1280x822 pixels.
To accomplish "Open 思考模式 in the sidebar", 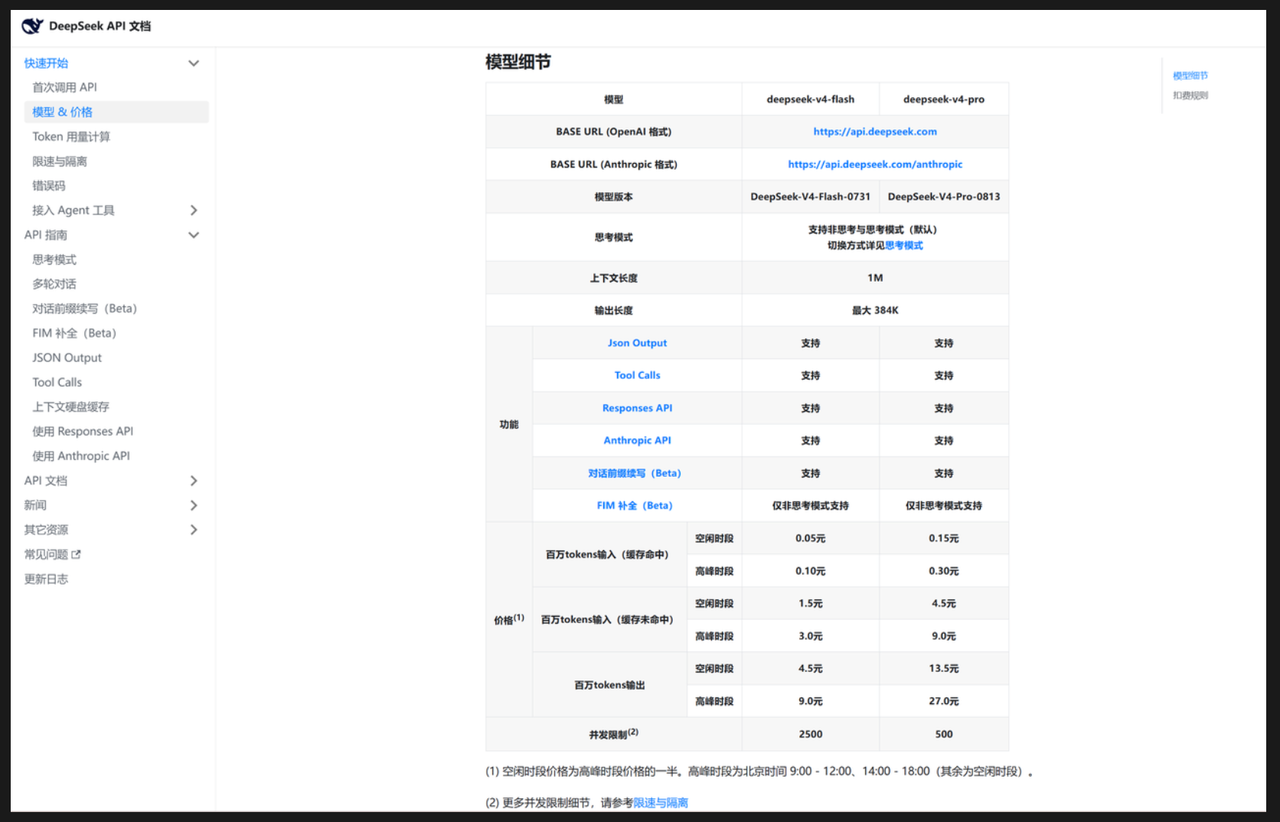I will [x=54, y=259].
